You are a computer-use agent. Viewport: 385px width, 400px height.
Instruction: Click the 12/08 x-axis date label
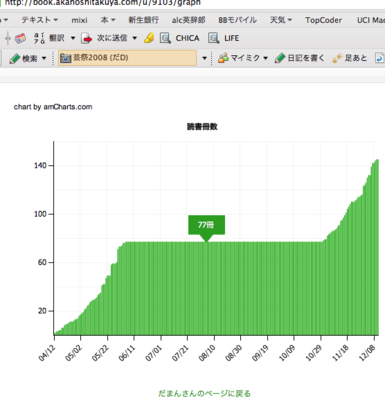pos(367,353)
